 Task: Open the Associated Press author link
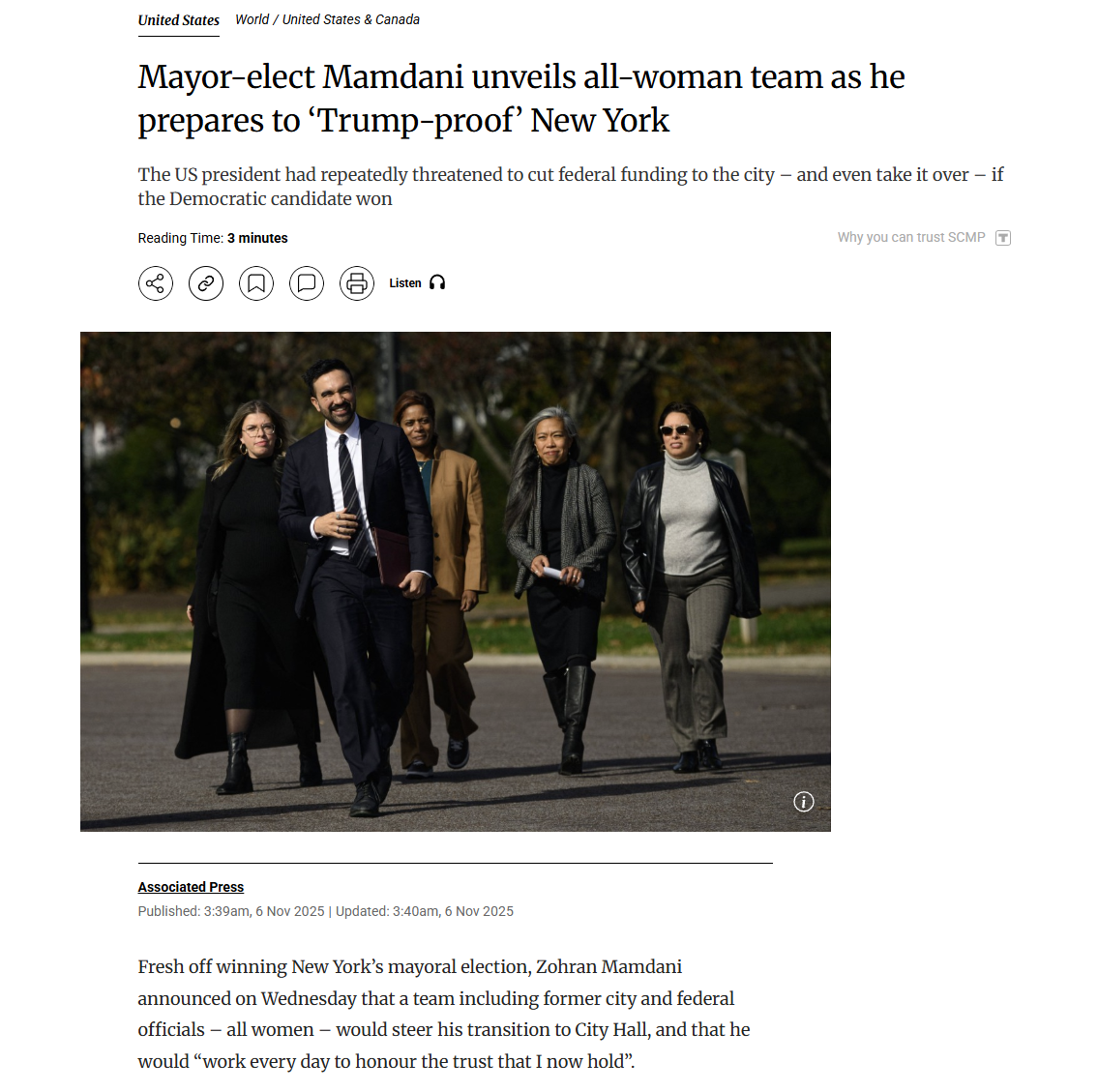[x=191, y=887]
